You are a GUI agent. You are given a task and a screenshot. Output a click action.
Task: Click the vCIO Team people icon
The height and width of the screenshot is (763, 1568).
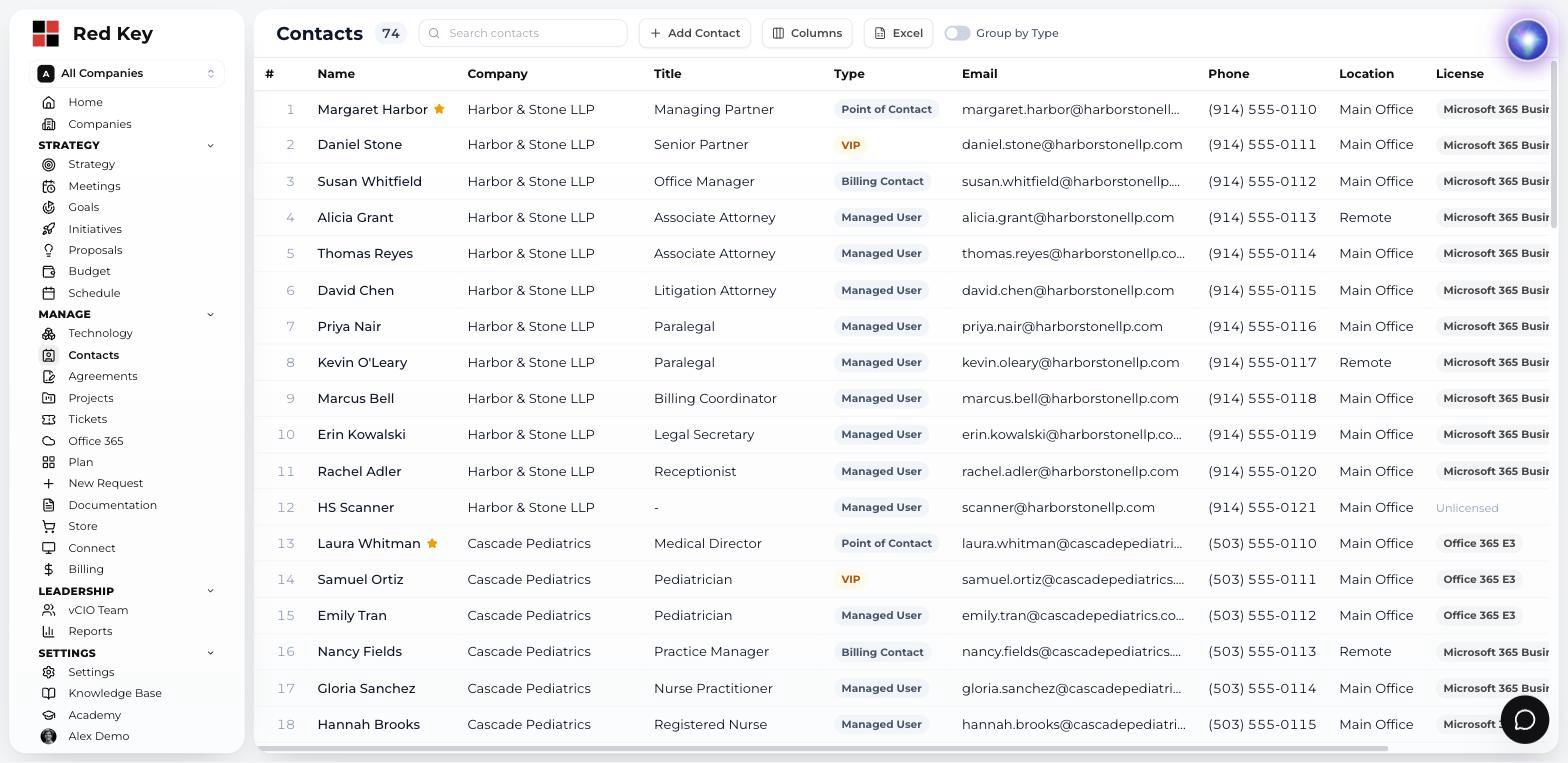[48, 610]
